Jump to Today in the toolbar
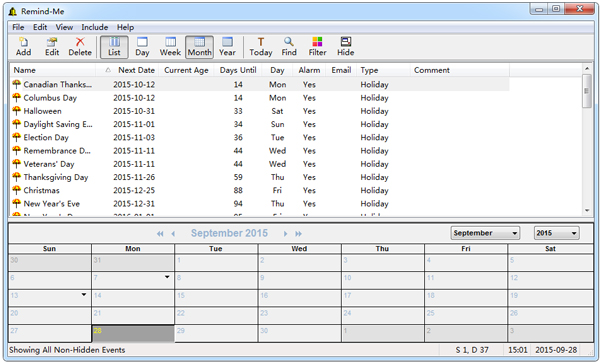 pos(261,47)
